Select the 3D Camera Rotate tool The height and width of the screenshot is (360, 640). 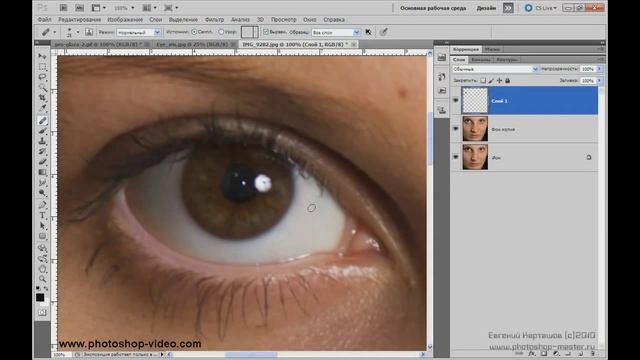pos(42,259)
